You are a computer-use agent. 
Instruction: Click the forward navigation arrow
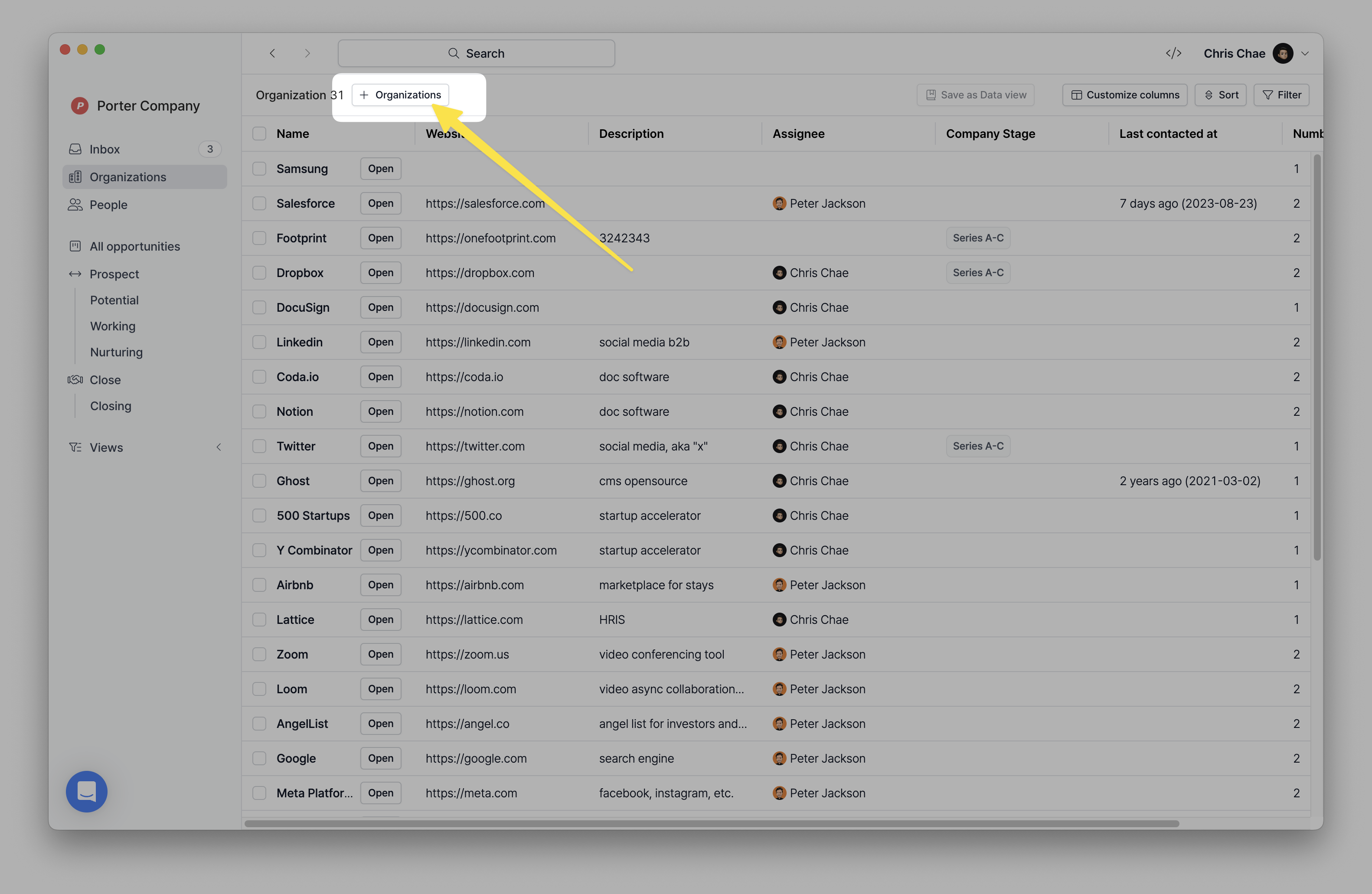[x=307, y=53]
